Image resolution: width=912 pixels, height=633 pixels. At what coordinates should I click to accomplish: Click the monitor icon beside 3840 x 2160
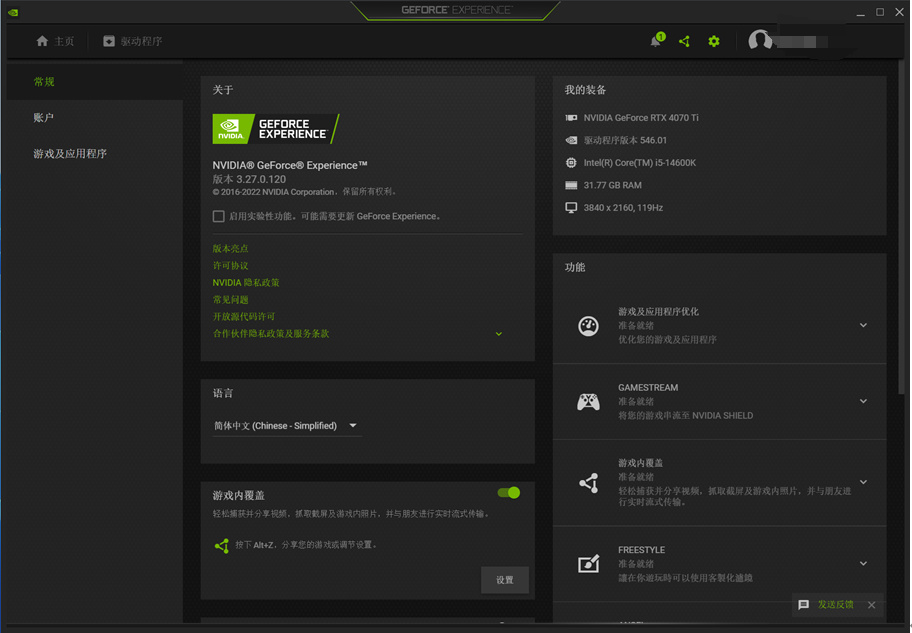[x=571, y=208]
